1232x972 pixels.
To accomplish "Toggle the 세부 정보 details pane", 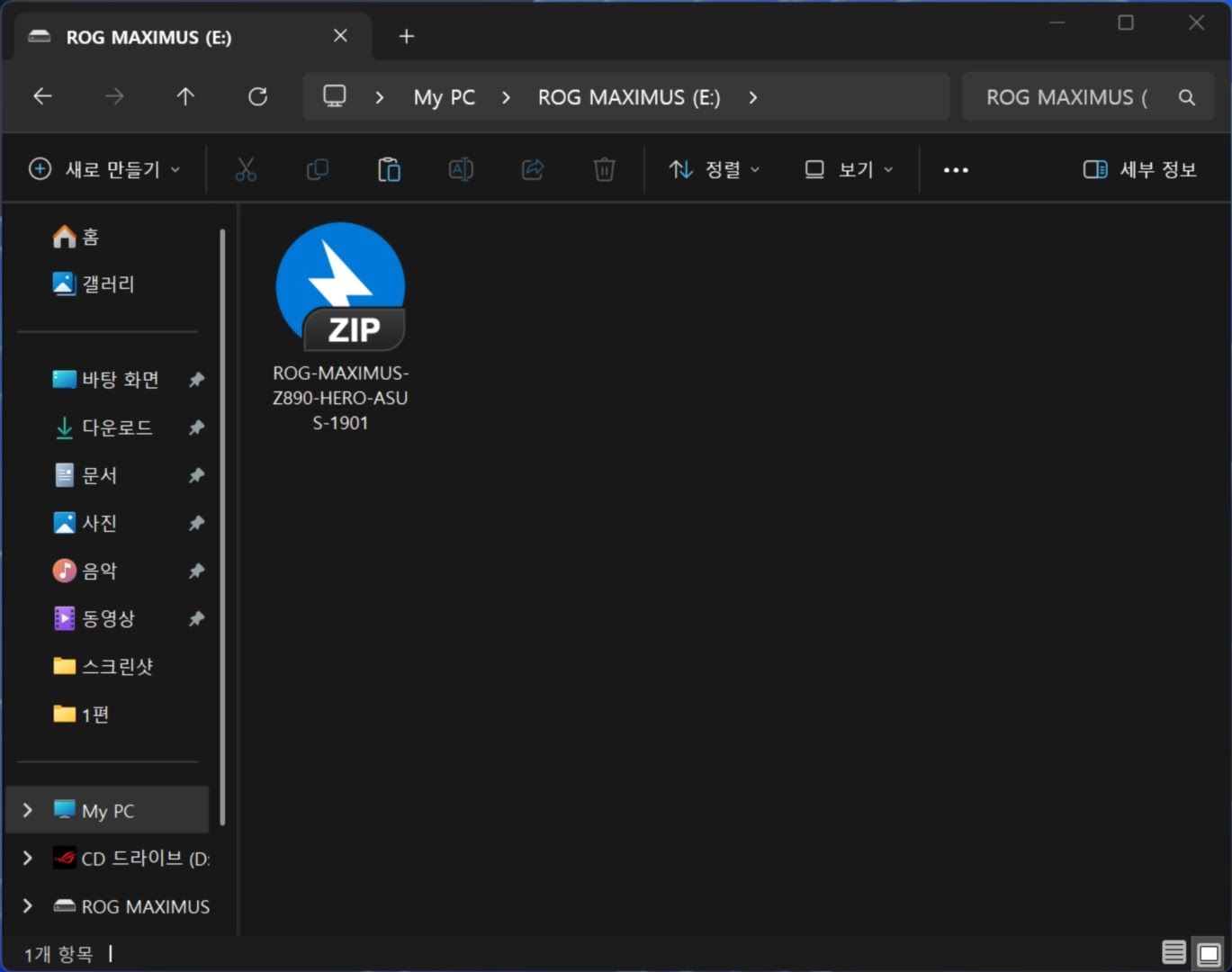I will (x=1139, y=169).
